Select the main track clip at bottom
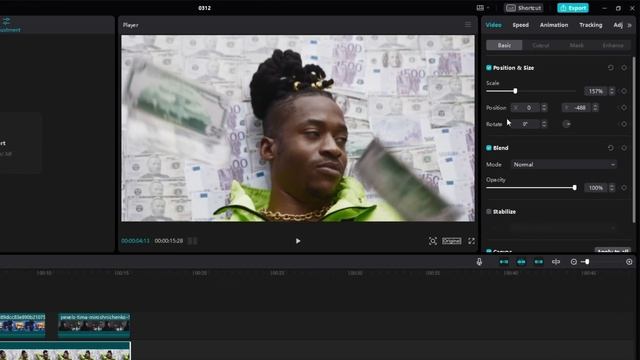 coord(65,351)
